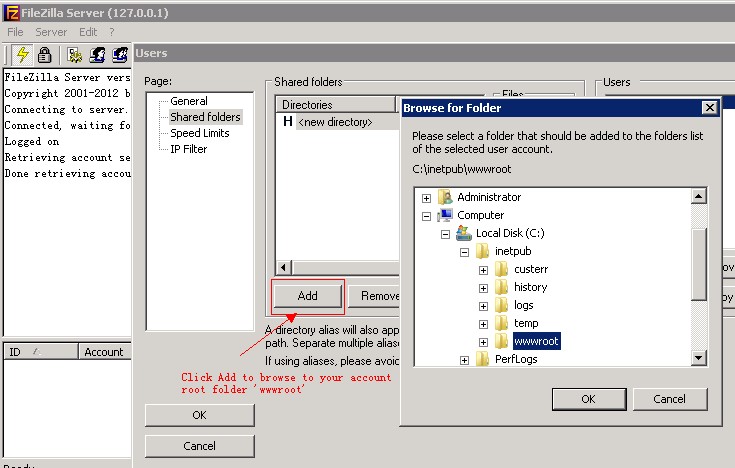Click the Users toolbar icon beside the gear
The width and height of the screenshot is (735, 468).
coord(98,55)
